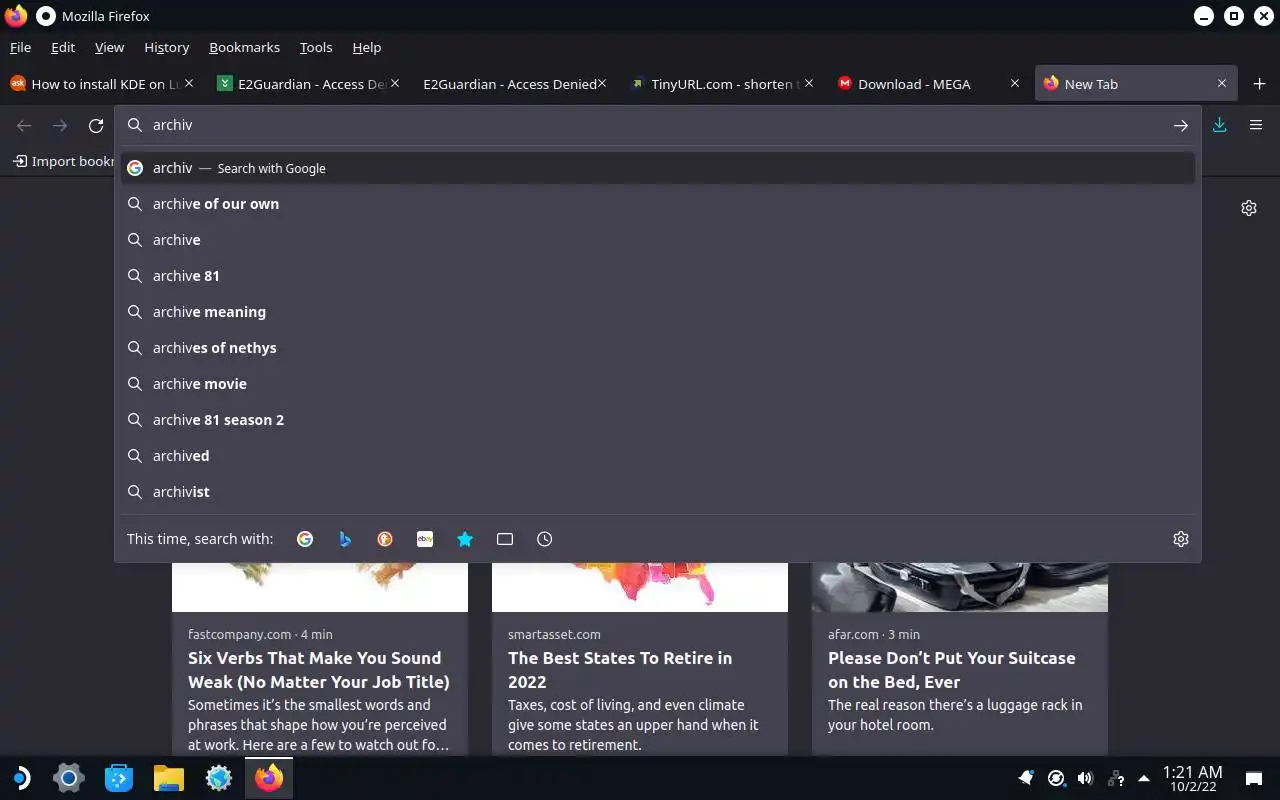Viewport: 1280px width, 800px height.
Task: Reload the current page
Action: [x=96, y=125]
